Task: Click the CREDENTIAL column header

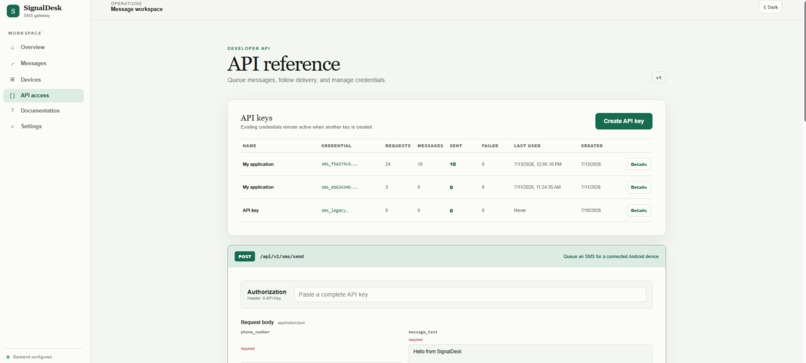Action: [336, 146]
